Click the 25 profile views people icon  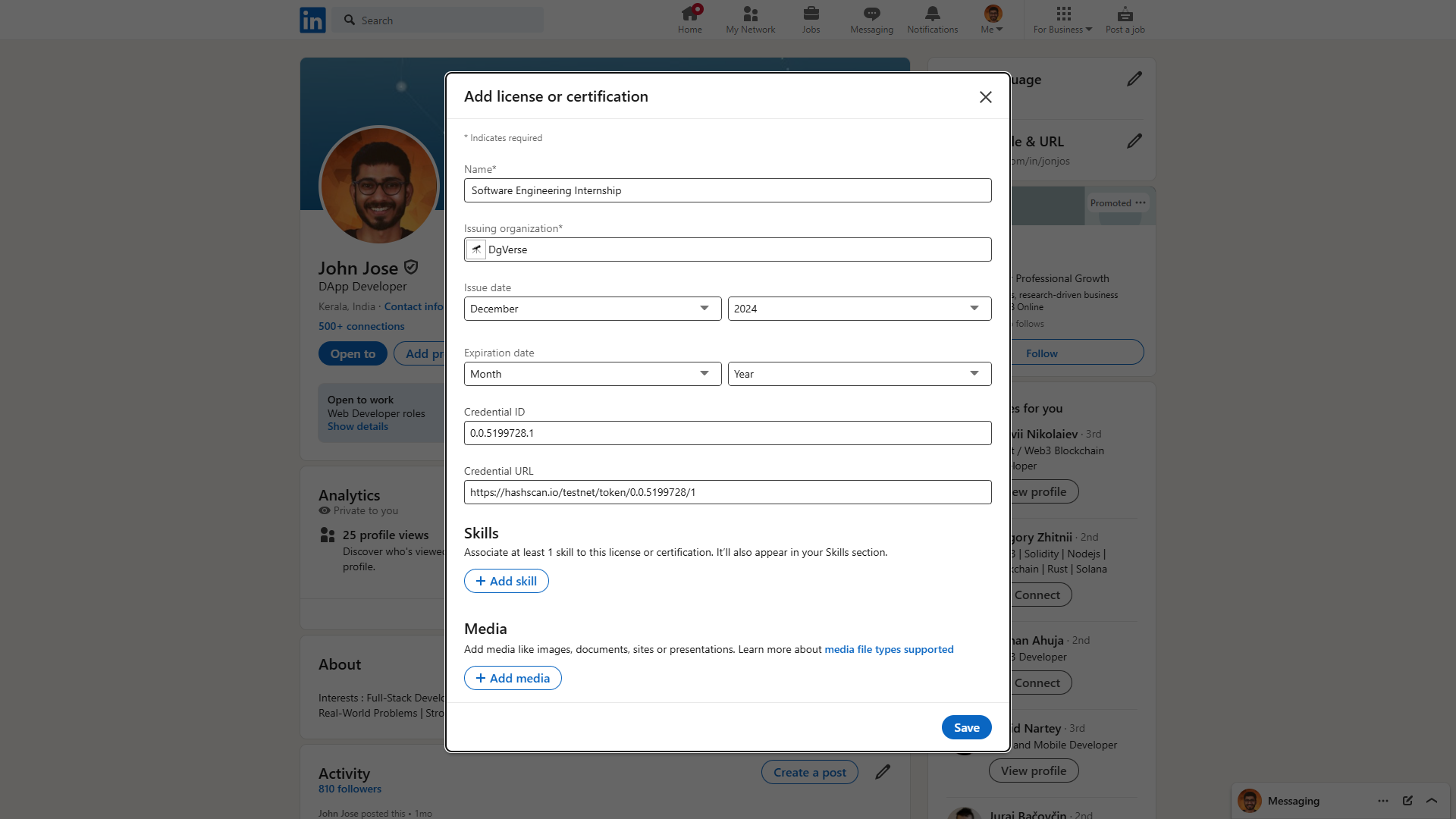pos(328,535)
